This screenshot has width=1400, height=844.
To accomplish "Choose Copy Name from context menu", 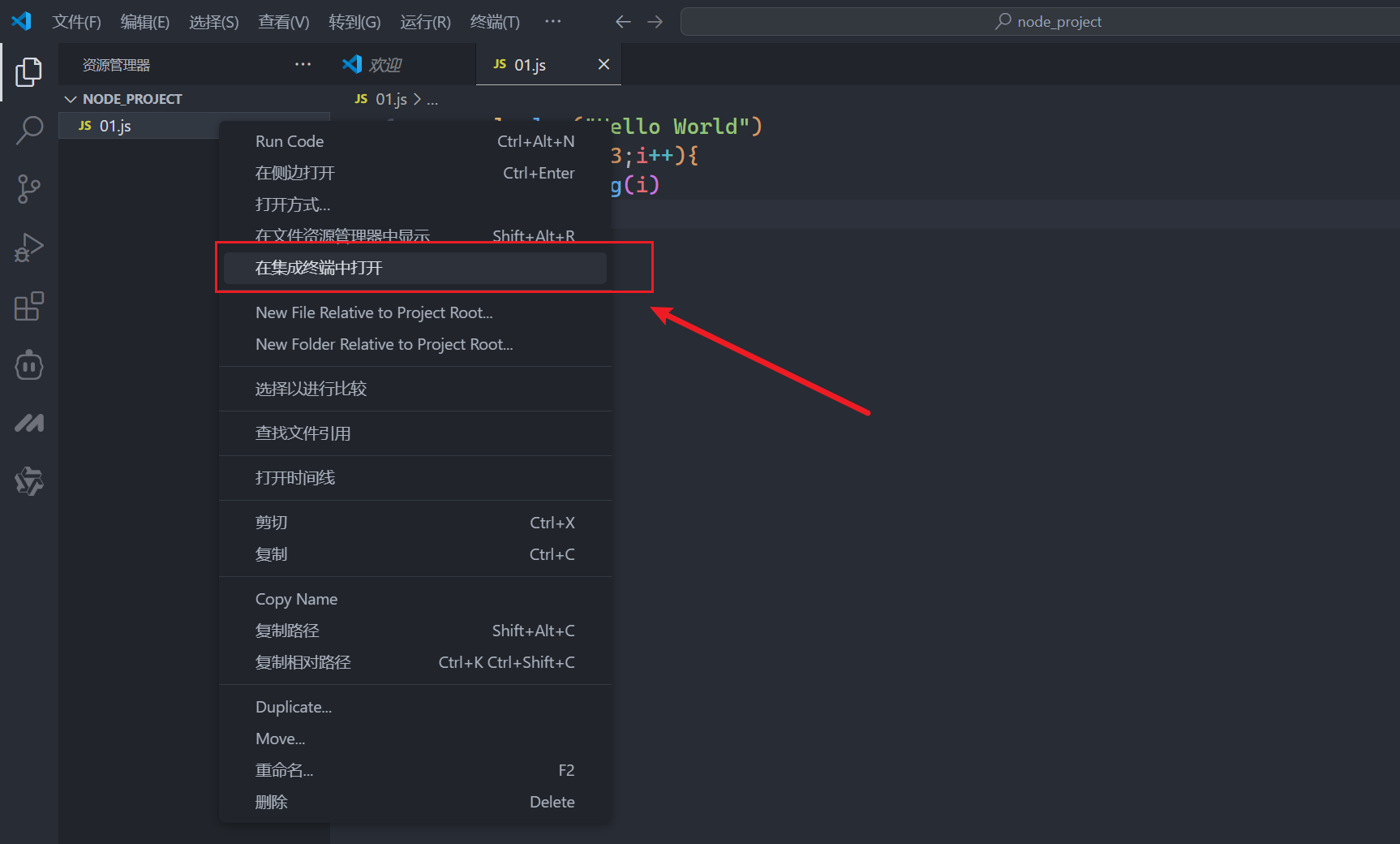I will click(x=414, y=599).
